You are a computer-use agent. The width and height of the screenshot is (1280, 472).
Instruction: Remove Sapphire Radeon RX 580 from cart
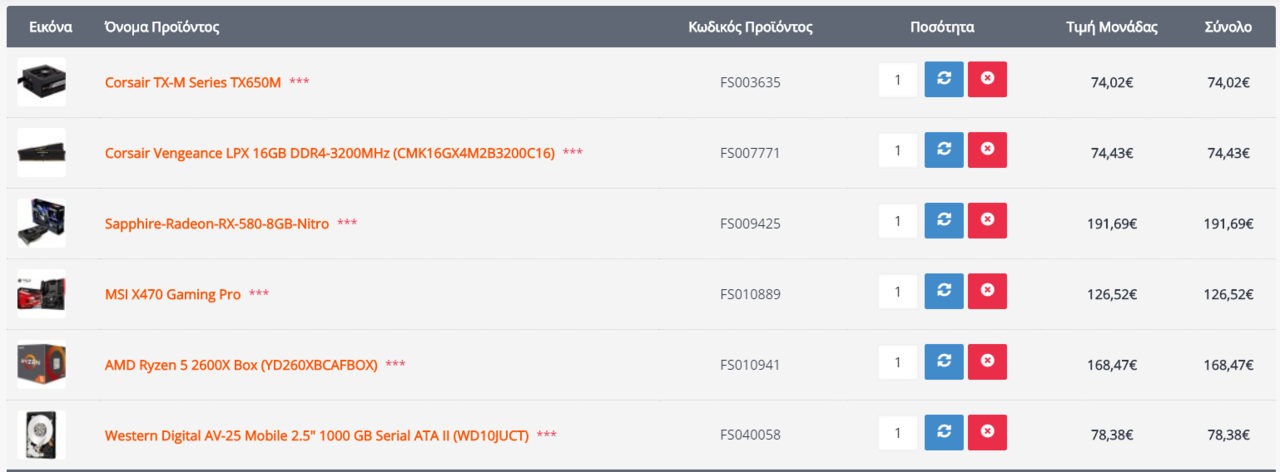pyautogui.click(x=987, y=221)
